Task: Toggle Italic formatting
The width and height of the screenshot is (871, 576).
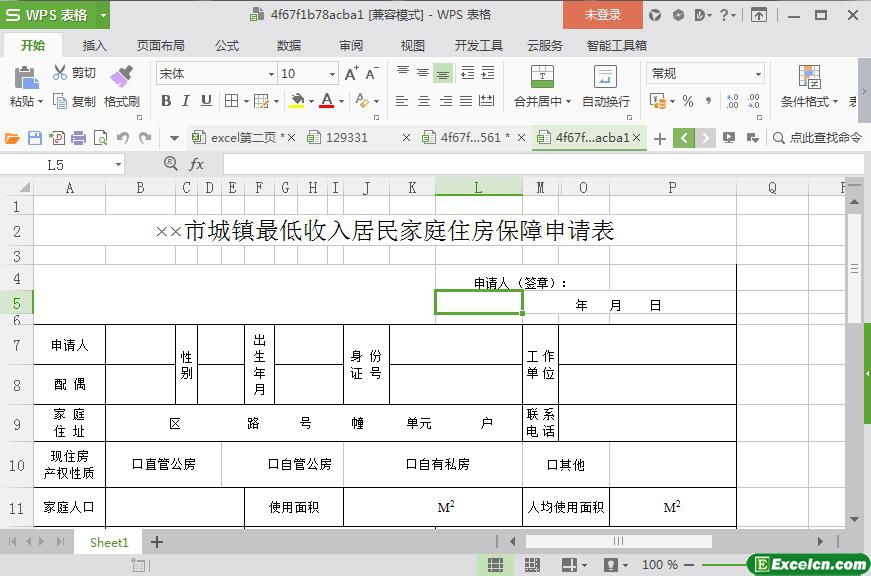Action: 186,101
